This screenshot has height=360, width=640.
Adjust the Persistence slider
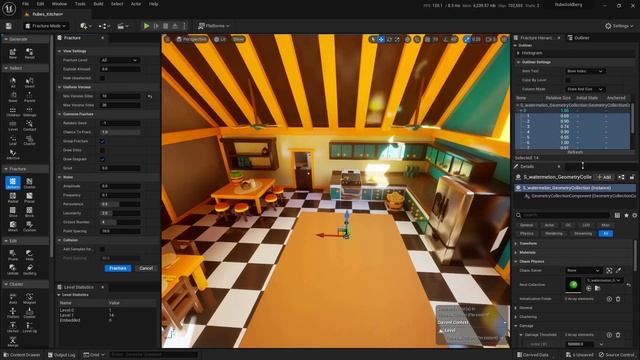(x=120, y=204)
